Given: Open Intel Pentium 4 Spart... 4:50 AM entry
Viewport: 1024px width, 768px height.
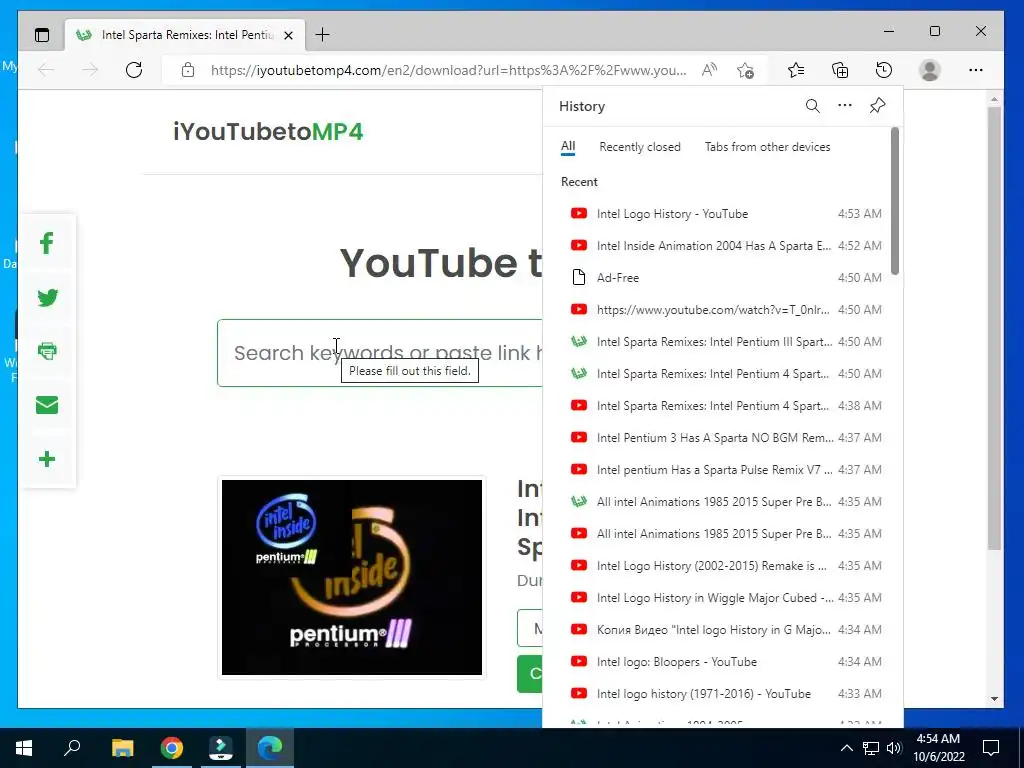Looking at the screenshot, I should tap(721, 374).
